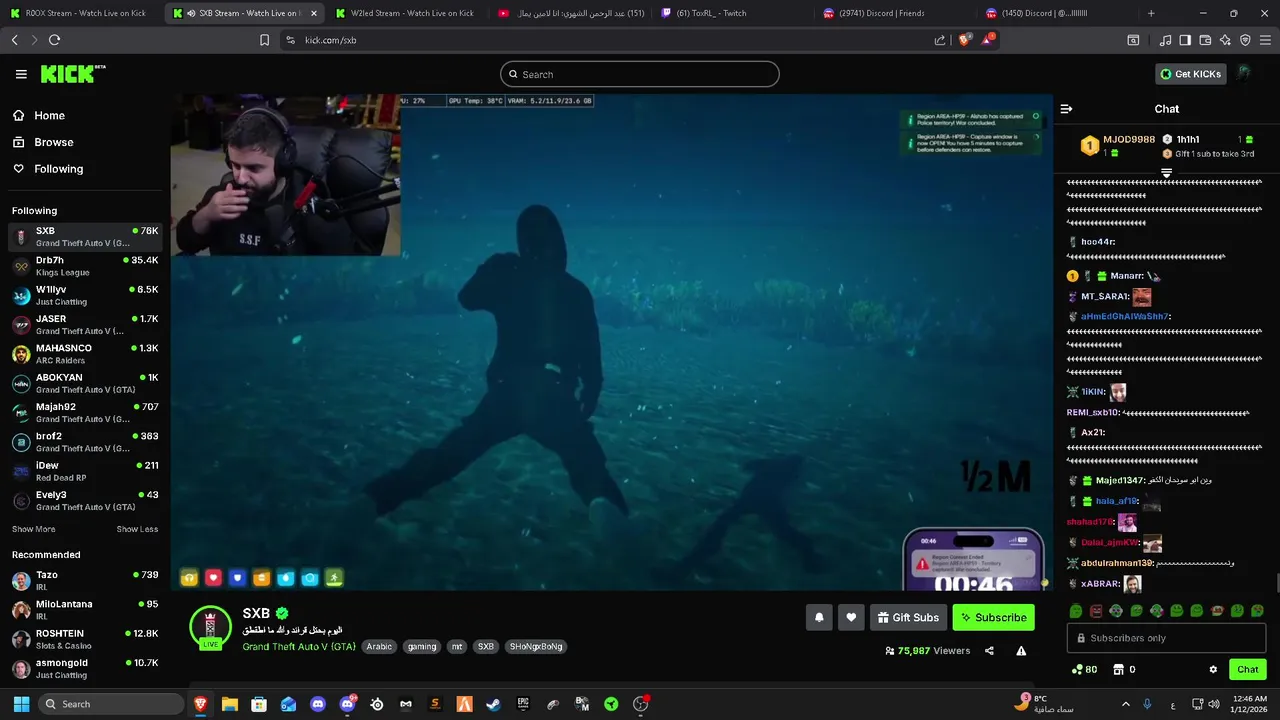Share the SXB stream

coord(989,651)
